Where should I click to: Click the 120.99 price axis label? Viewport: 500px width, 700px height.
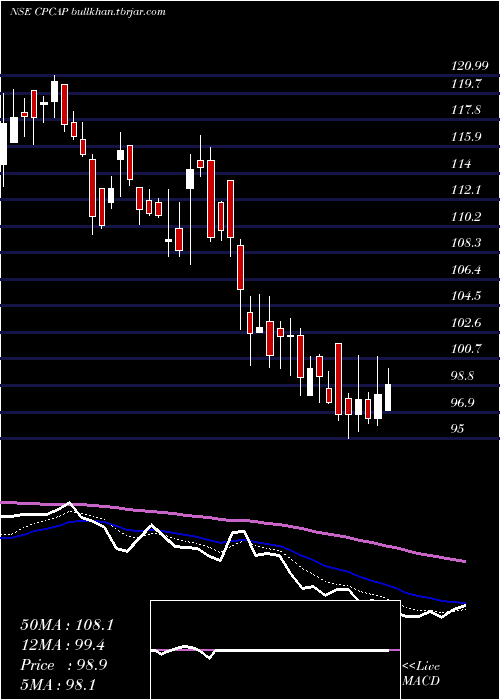pyautogui.click(x=469, y=66)
